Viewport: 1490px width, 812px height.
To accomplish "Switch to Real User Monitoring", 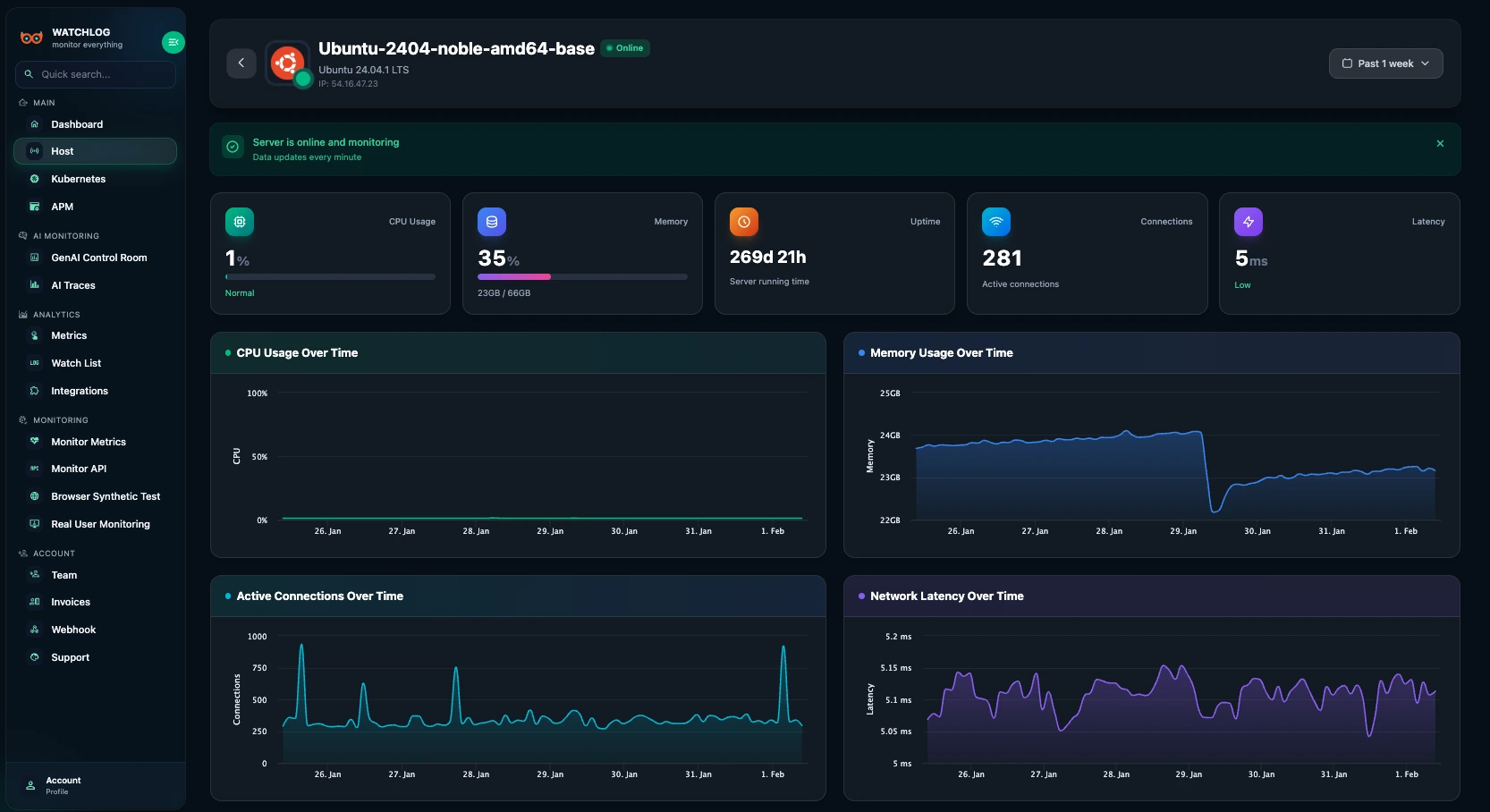I will tap(100, 524).
